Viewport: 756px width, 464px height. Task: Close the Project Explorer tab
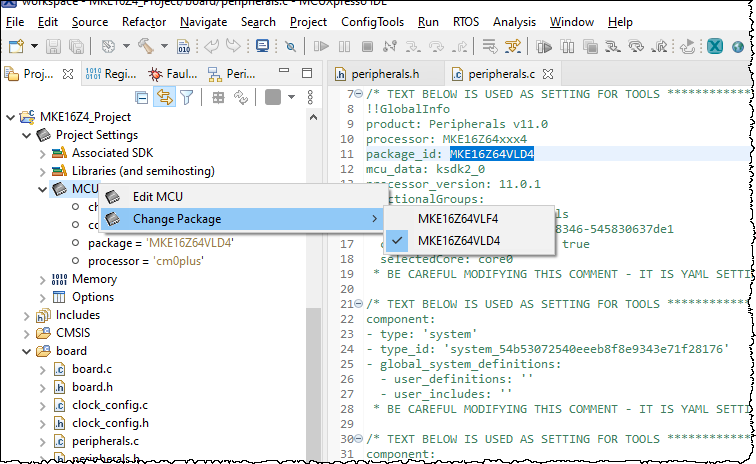(68, 74)
